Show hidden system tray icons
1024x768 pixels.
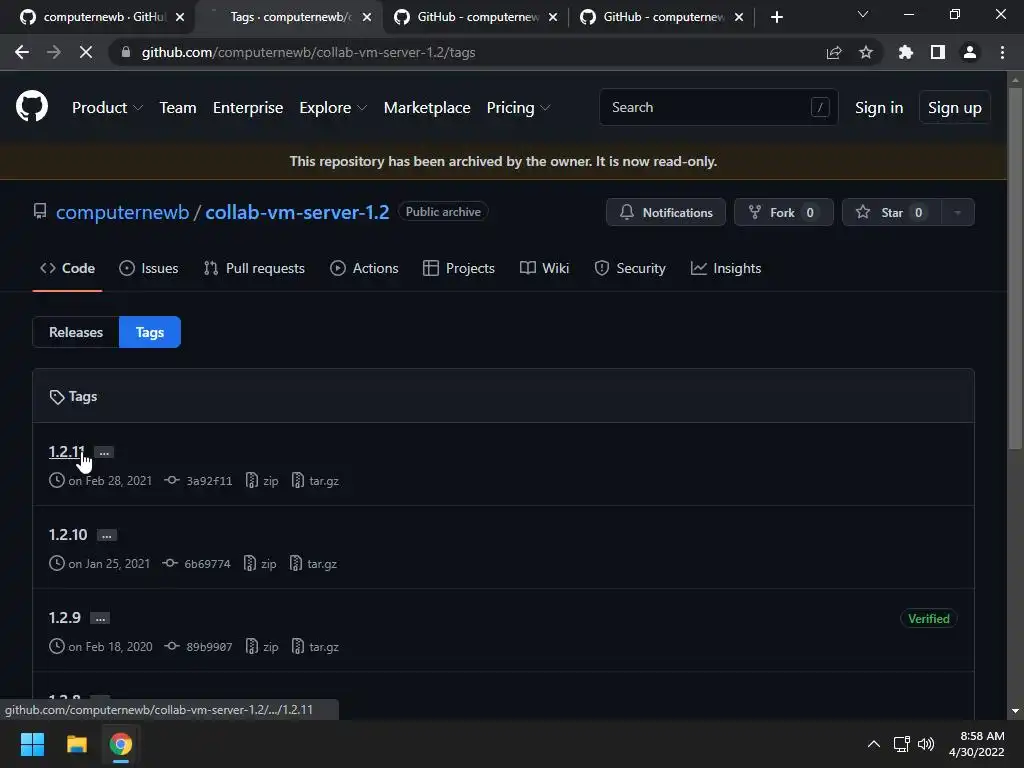click(x=874, y=744)
